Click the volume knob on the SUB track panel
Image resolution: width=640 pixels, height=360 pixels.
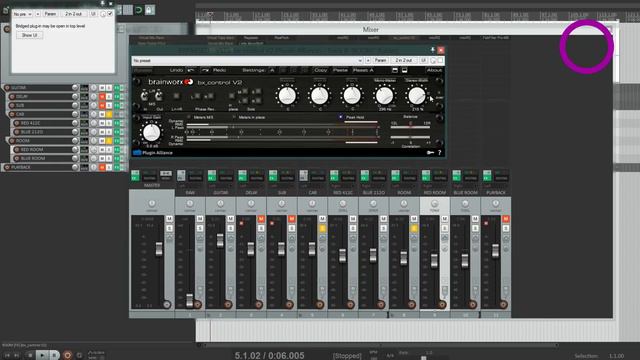(75, 105)
